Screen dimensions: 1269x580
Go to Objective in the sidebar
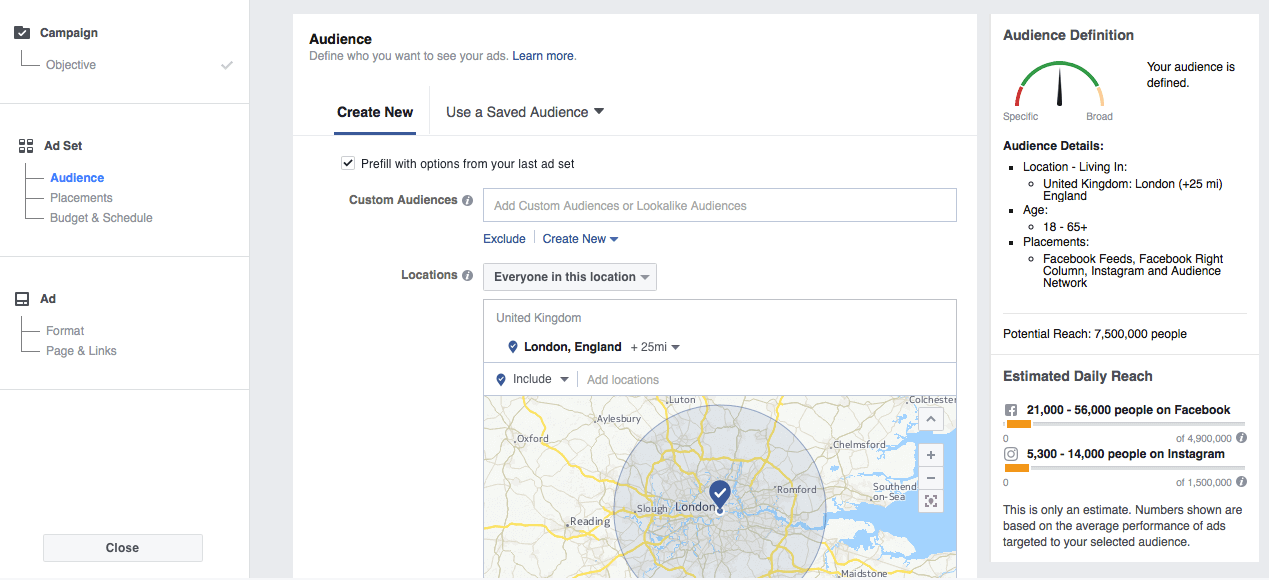click(71, 65)
